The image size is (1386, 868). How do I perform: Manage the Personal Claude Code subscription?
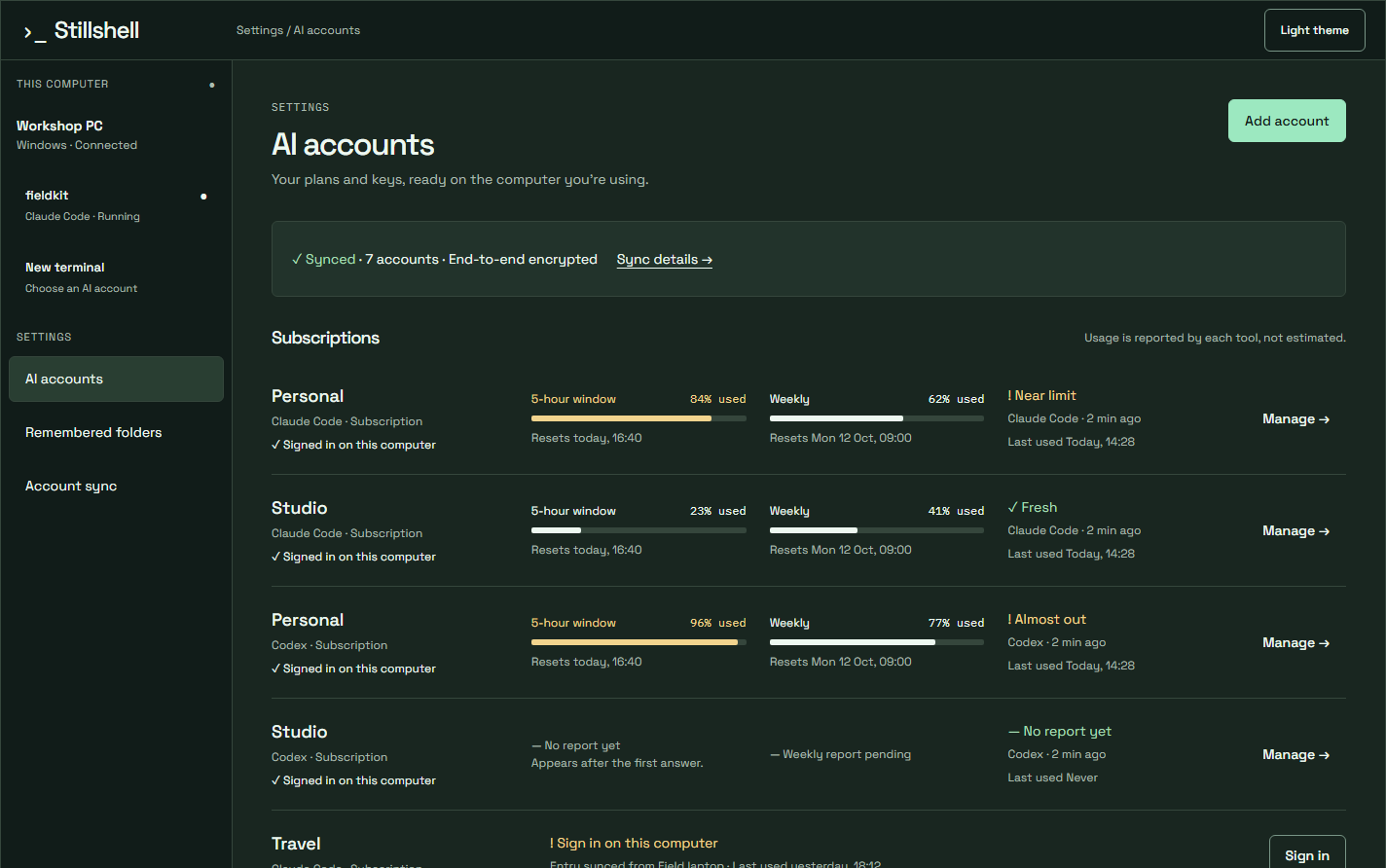(x=1295, y=419)
